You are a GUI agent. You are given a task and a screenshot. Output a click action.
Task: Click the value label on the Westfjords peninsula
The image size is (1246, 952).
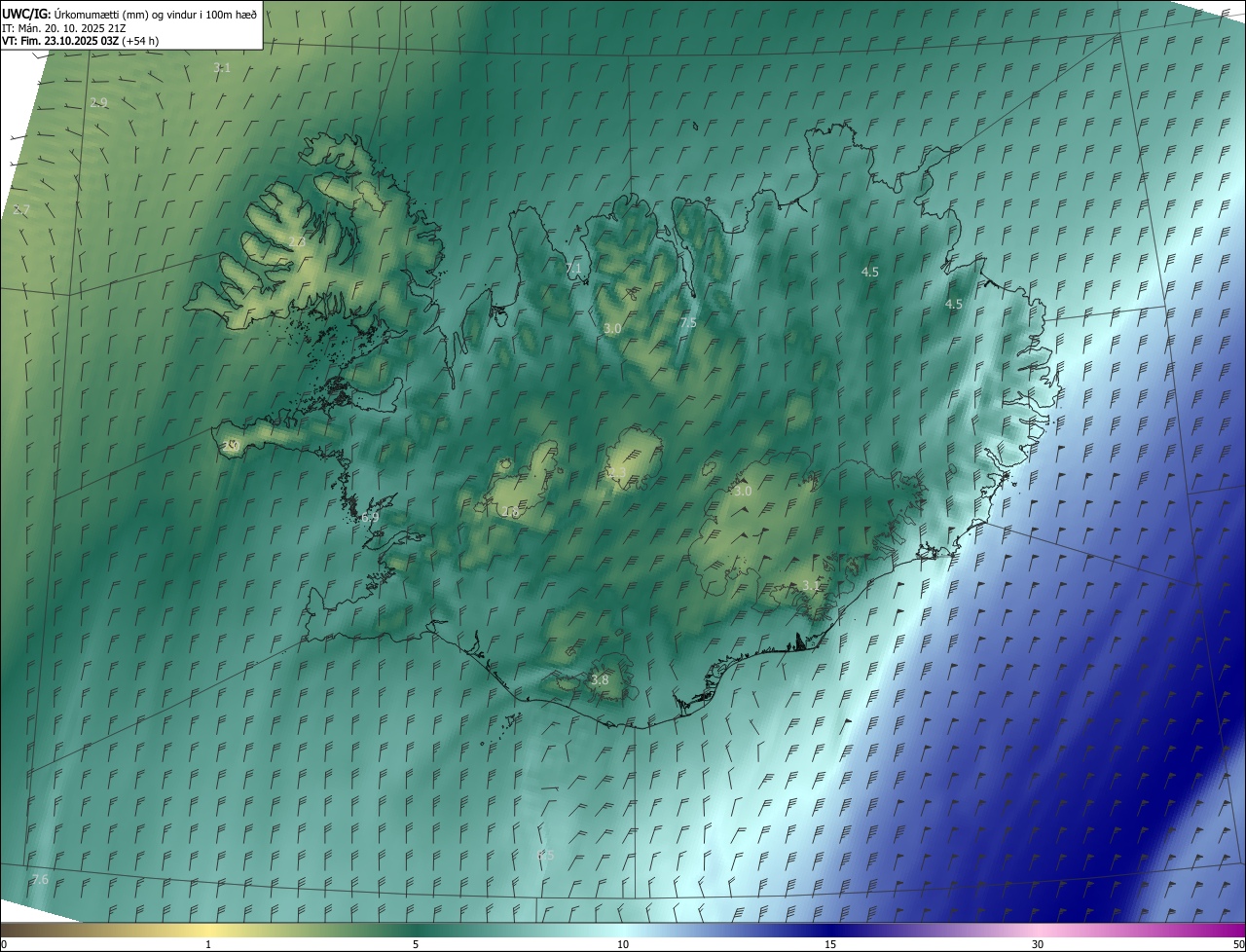(297, 241)
